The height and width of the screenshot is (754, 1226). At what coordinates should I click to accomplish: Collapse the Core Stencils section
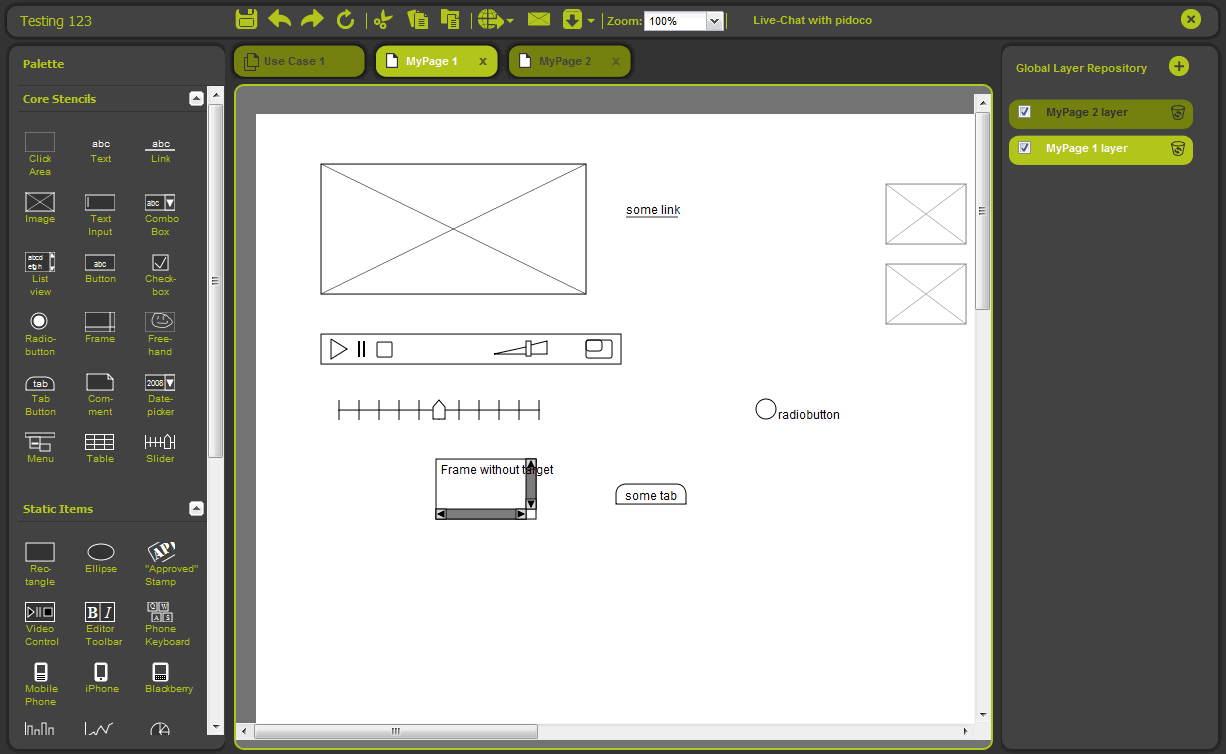[196, 98]
